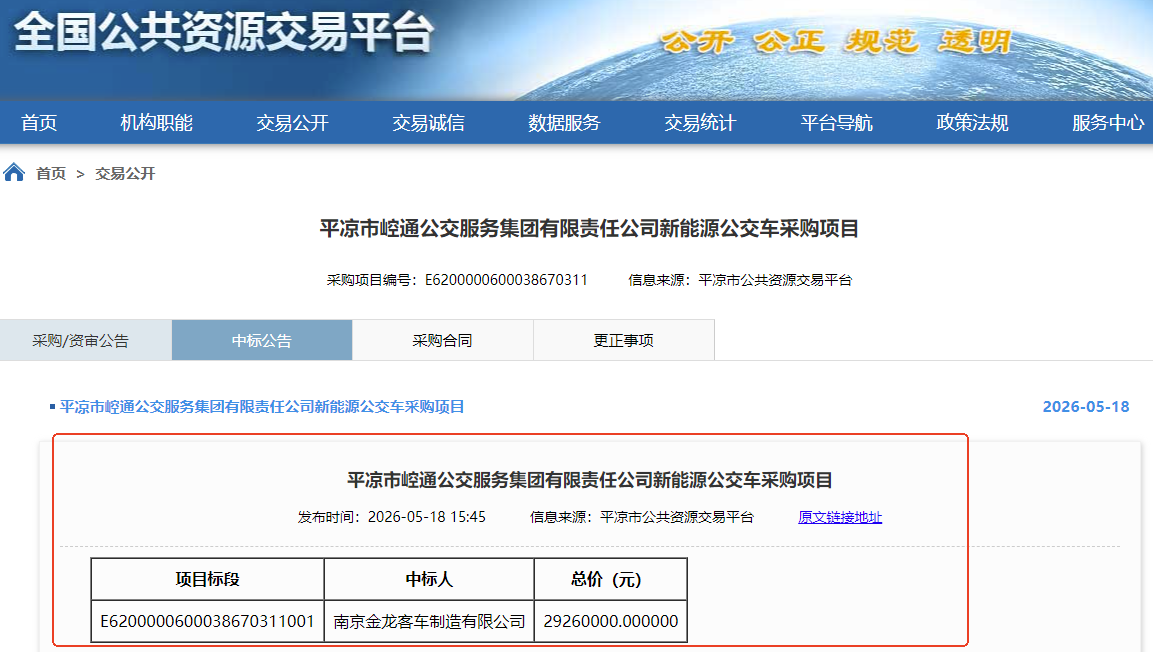The height and width of the screenshot is (652, 1153).
Task: Open 交易统计 navigation menu
Action: pos(701,123)
